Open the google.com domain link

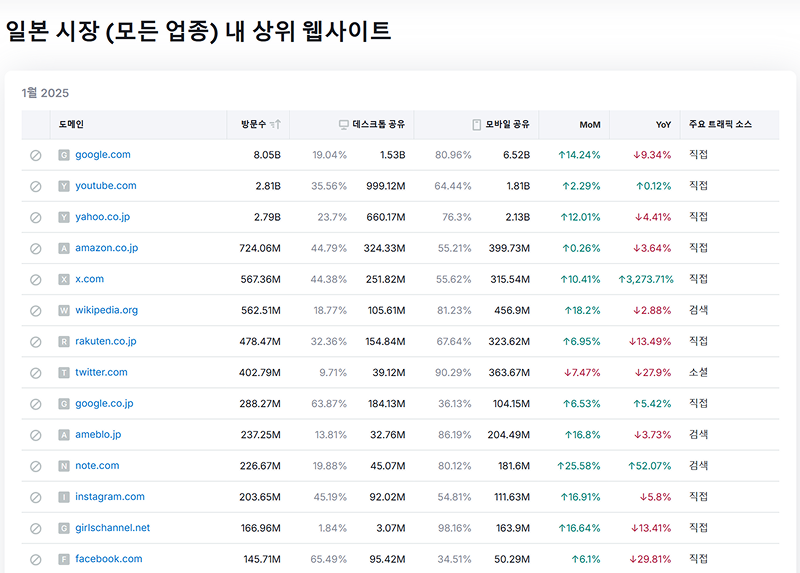(x=103, y=155)
